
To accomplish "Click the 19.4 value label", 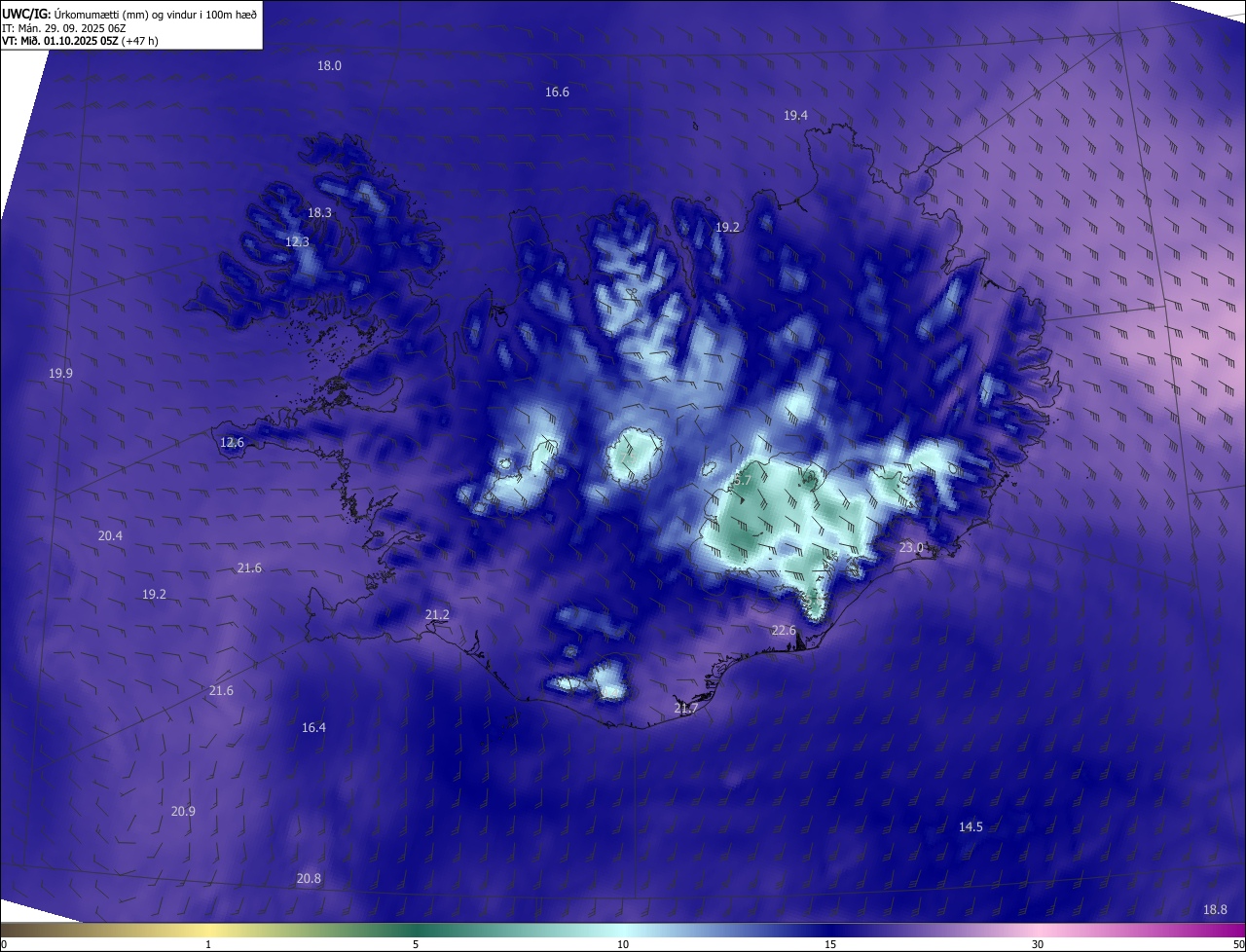I will pyautogui.click(x=795, y=116).
